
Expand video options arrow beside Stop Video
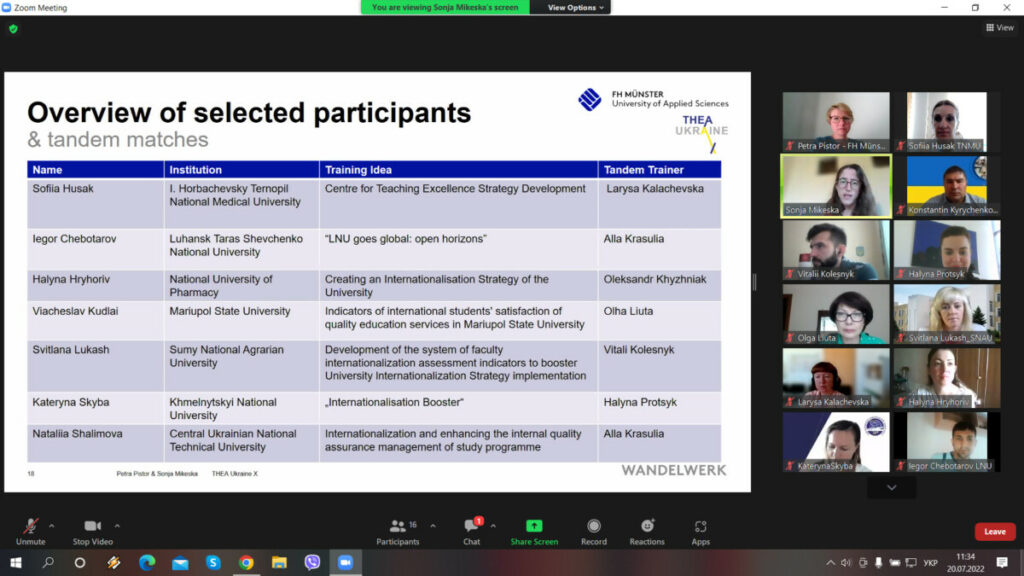click(117, 525)
